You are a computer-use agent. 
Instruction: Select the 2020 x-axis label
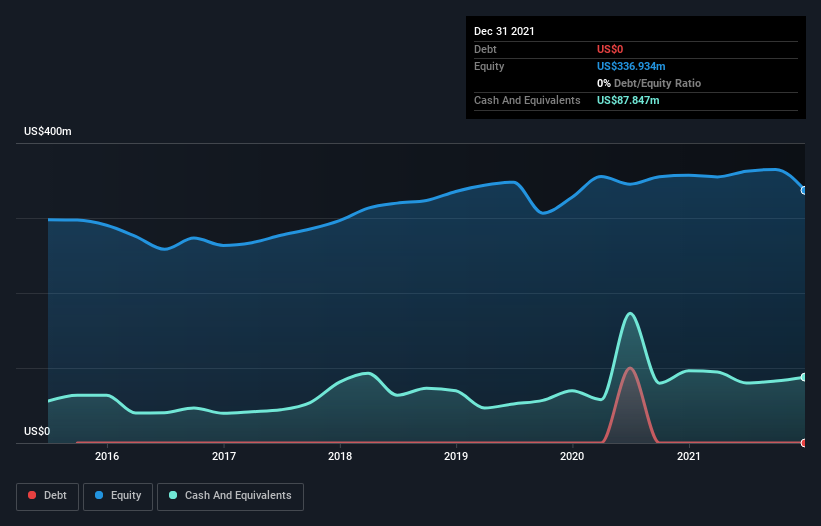[x=572, y=456]
